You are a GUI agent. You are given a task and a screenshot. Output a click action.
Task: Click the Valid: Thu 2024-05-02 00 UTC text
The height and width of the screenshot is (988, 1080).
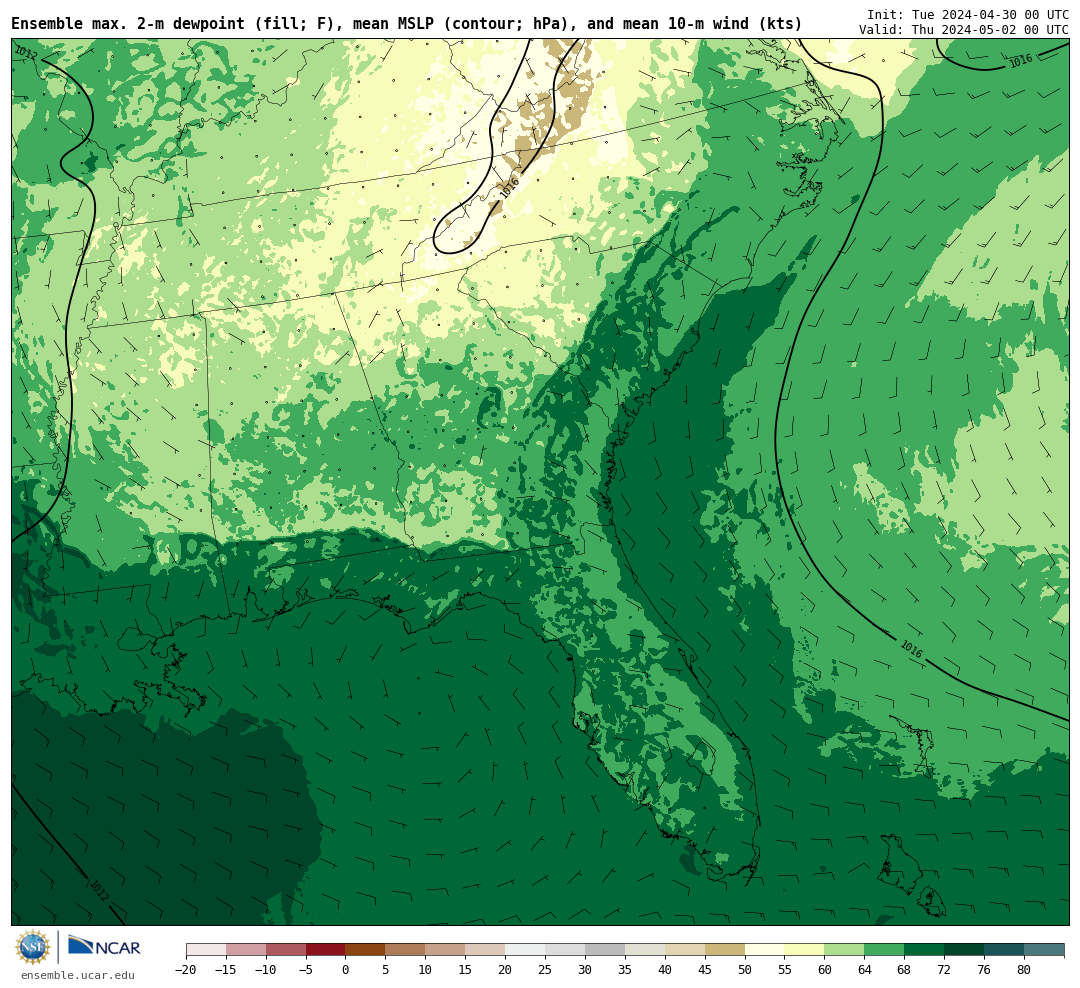point(964,30)
